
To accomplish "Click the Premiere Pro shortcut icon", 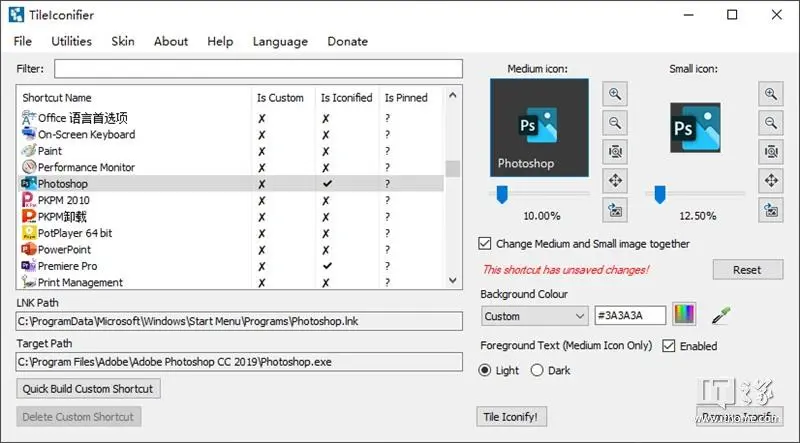I will pos(29,265).
